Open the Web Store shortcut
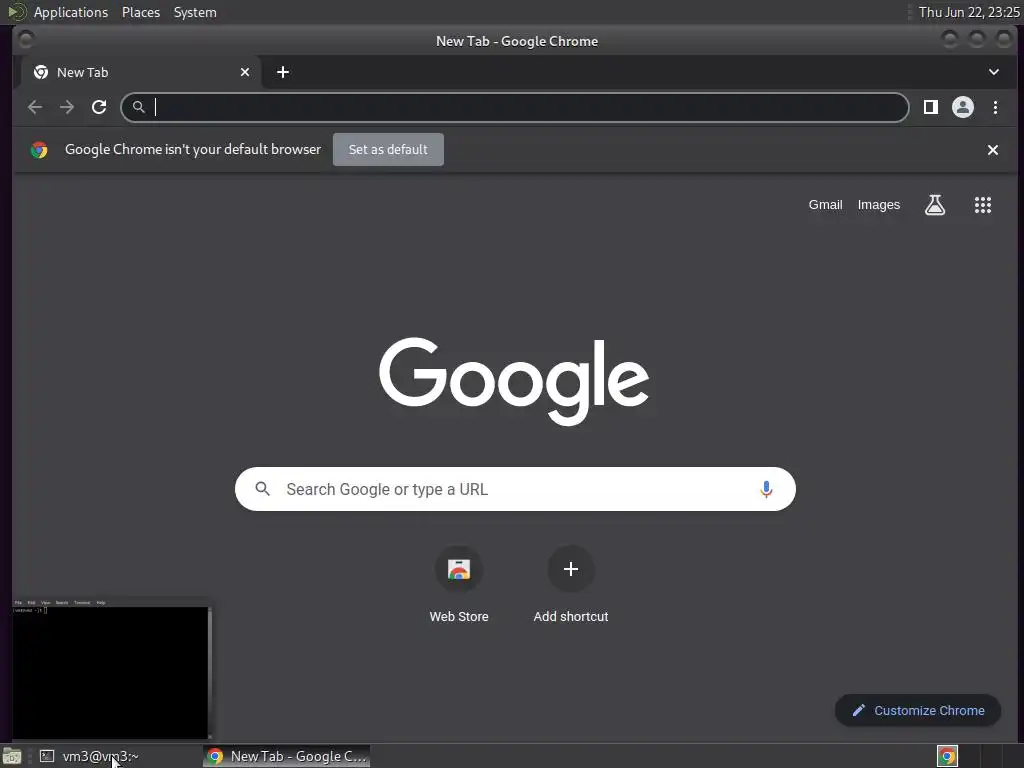The image size is (1024, 768). click(x=459, y=584)
